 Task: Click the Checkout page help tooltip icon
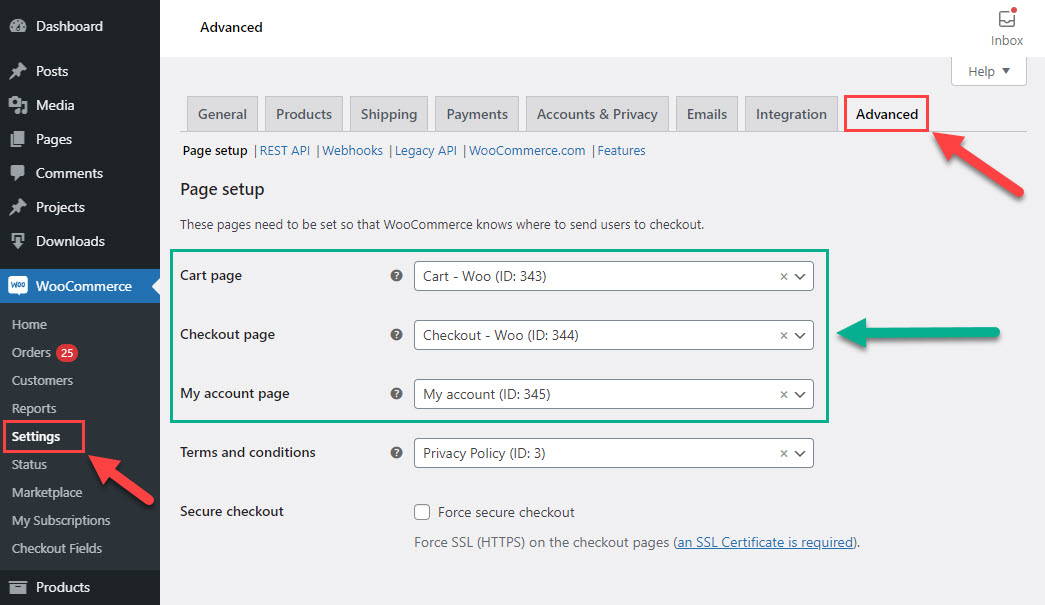(396, 334)
